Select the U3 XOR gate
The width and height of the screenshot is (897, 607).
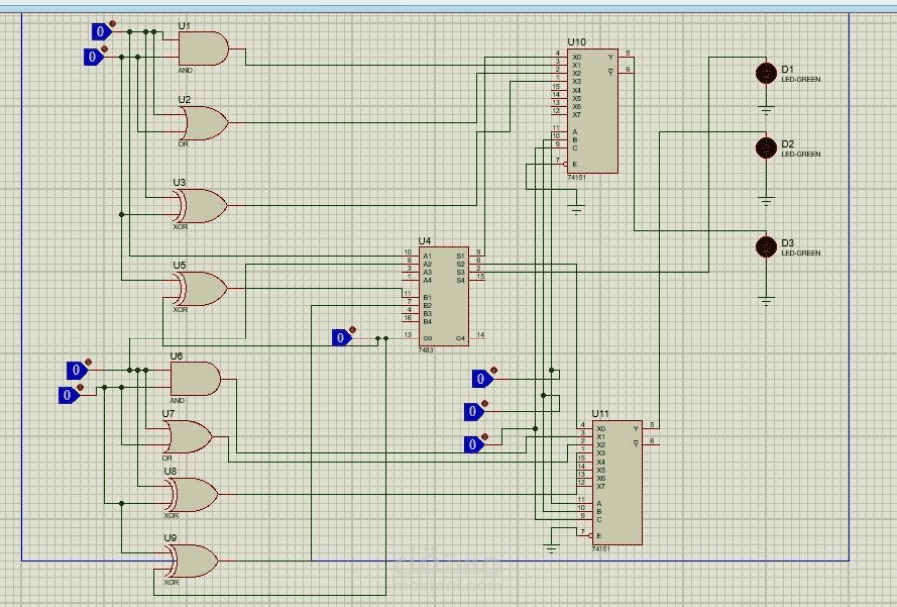coord(201,205)
